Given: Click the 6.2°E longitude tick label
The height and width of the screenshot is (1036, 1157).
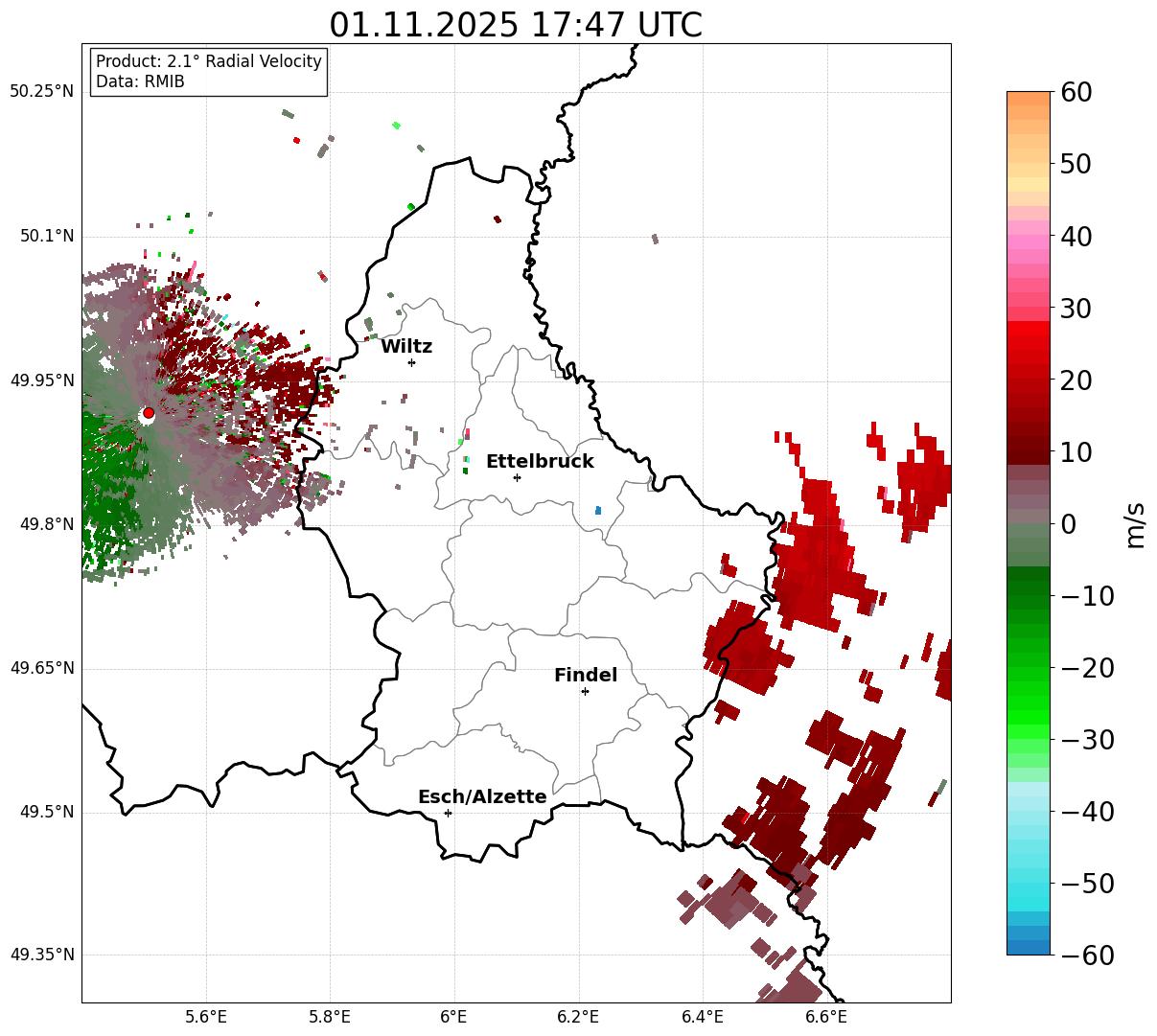Looking at the screenshot, I should (578, 1017).
